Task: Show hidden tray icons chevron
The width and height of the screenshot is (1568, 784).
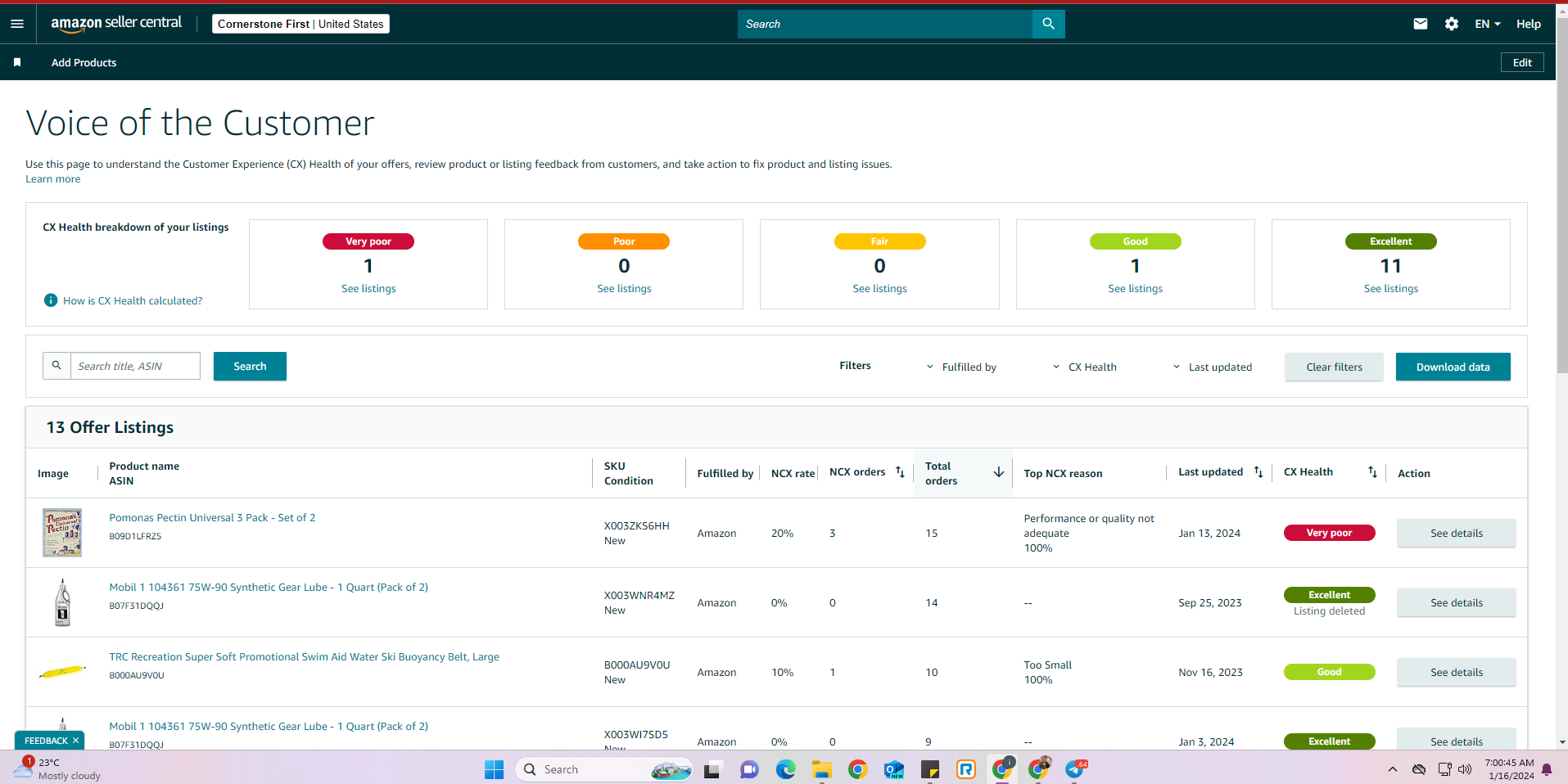Action: 1393,769
